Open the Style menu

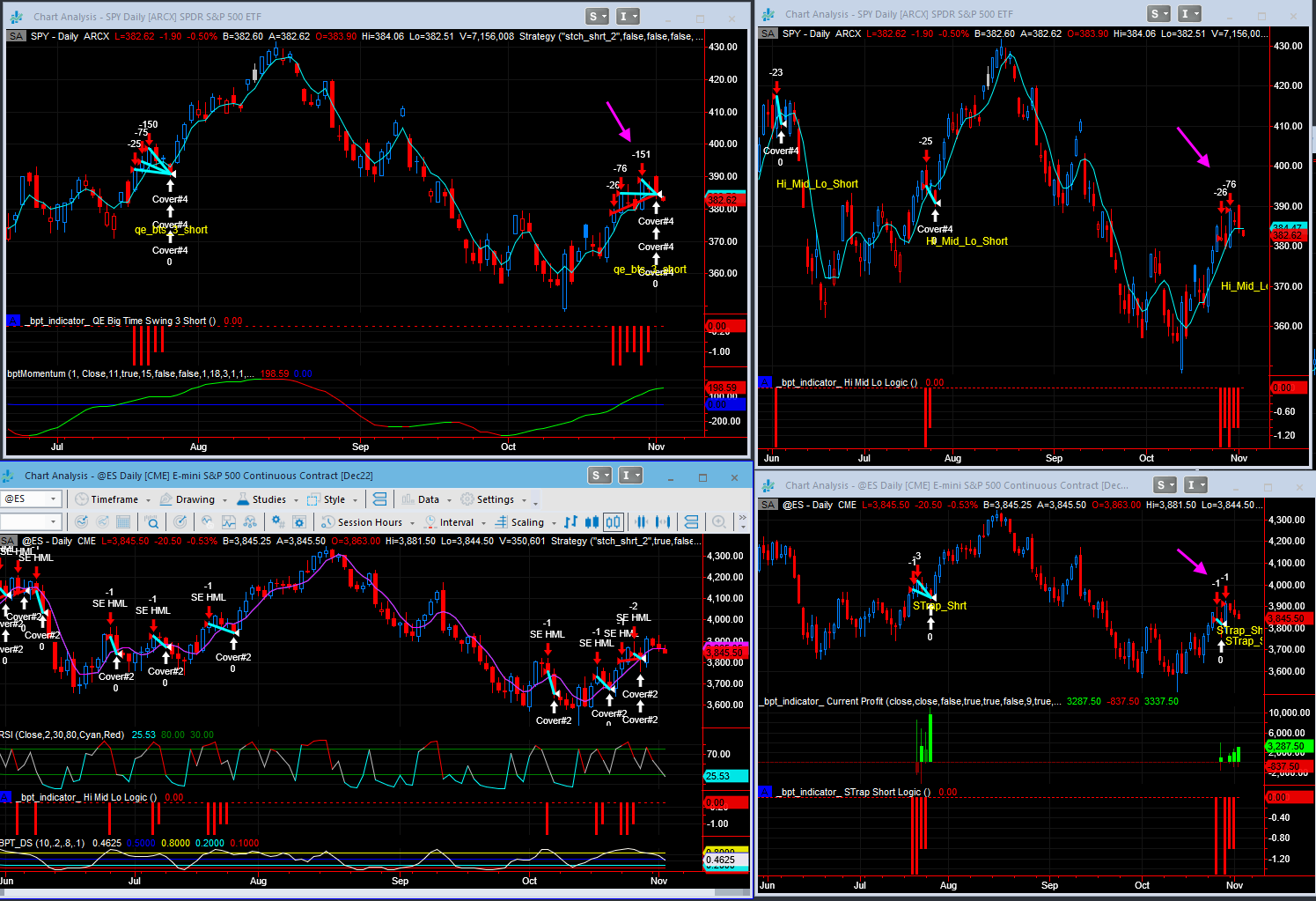334,499
